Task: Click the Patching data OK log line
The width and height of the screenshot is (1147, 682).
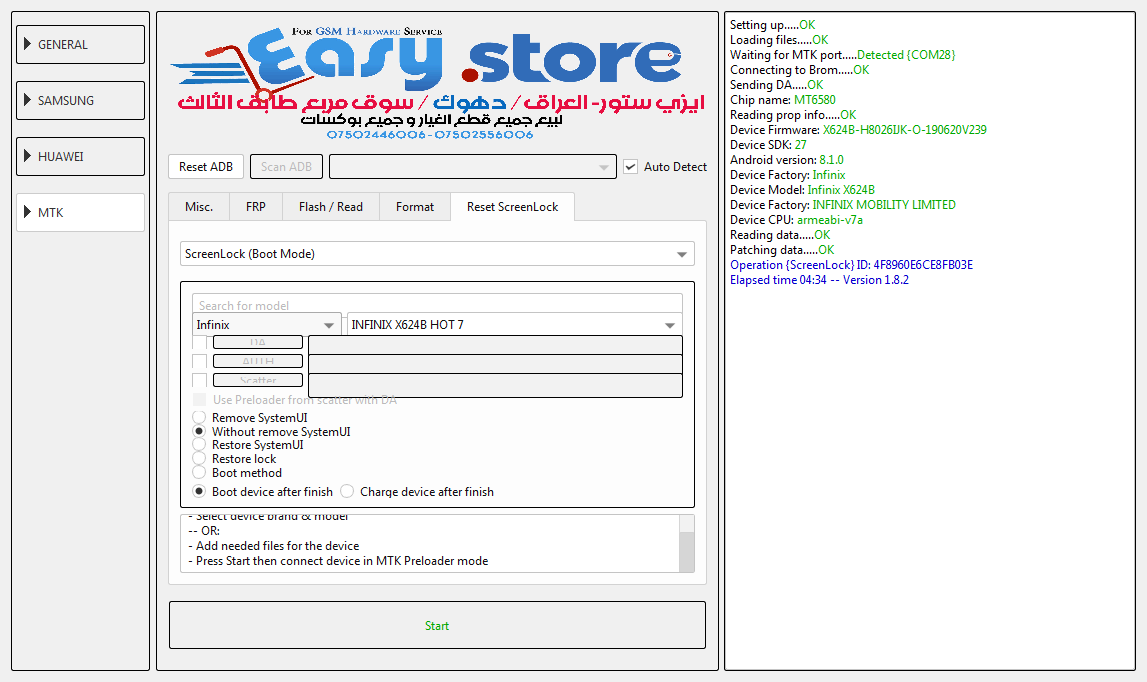Action: [x=781, y=250]
